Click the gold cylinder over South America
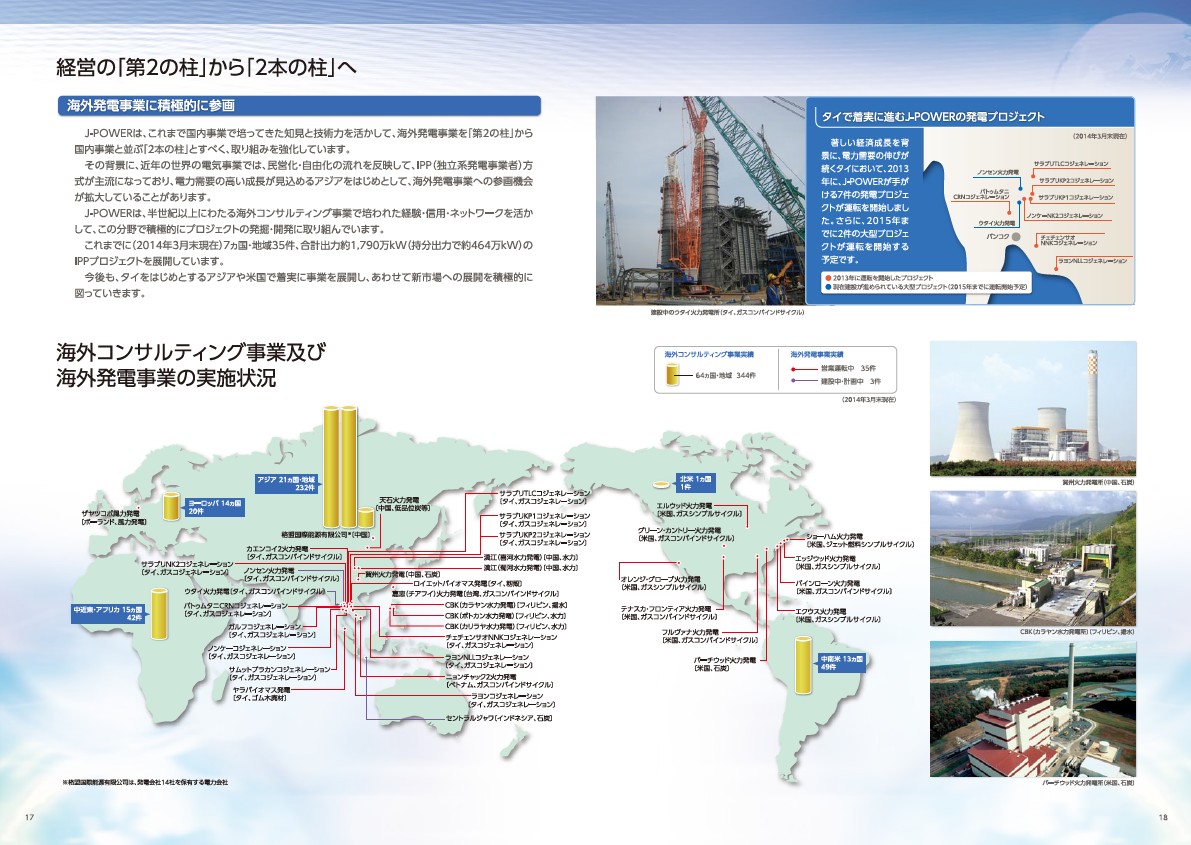The image size is (1191, 845). [x=804, y=666]
